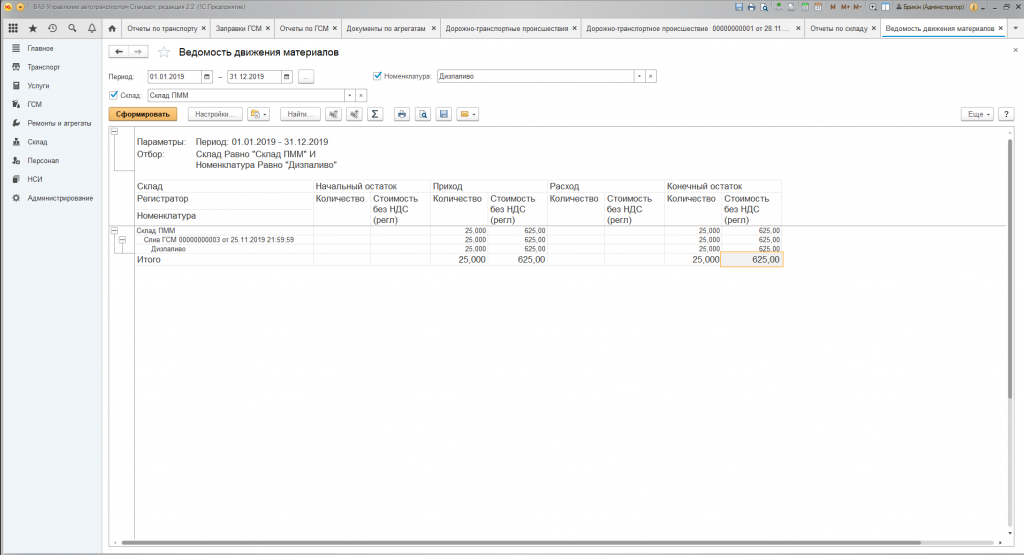Toggle the Склад filter checkbox
Image resolution: width=1024 pixels, height=555 pixels.
coord(114,95)
